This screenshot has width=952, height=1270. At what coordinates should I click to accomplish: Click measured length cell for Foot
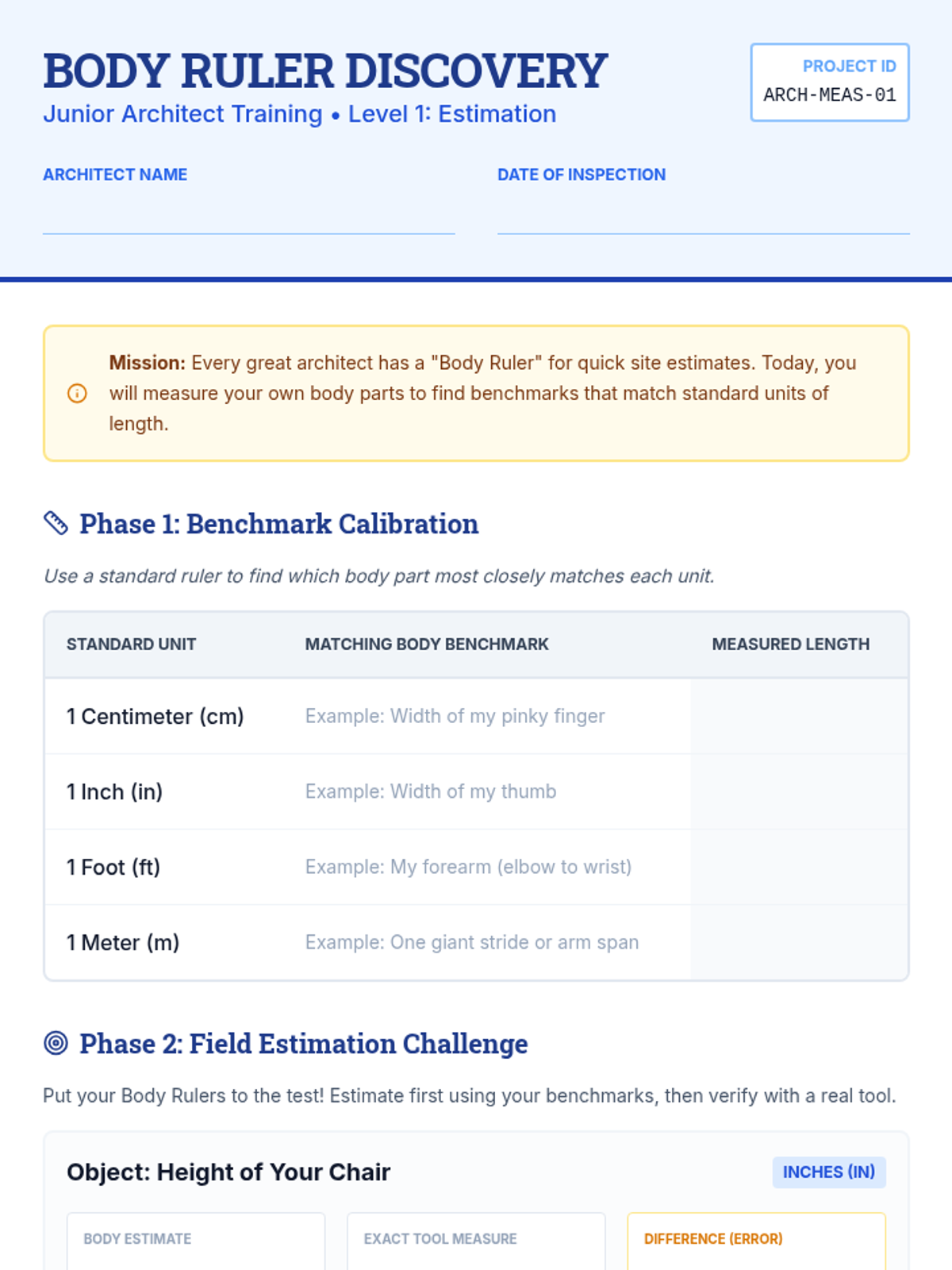(798, 867)
